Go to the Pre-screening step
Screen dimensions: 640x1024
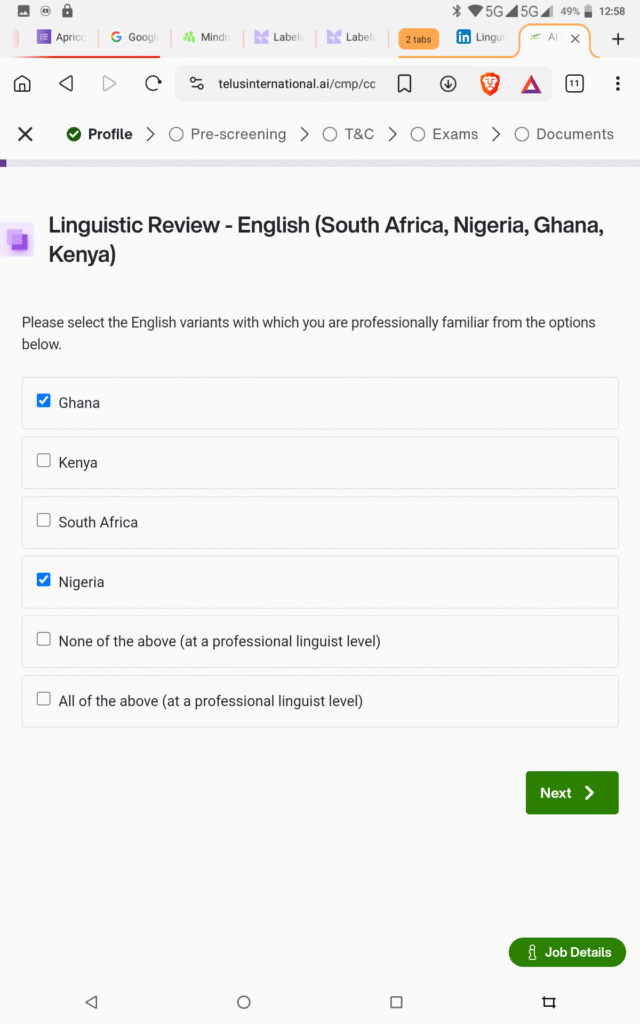[228, 134]
